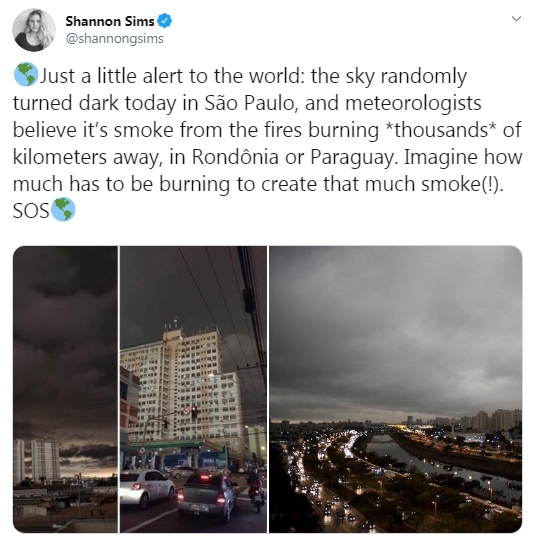The image size is (537, 555).
Task: Click the word Rondônia in the tweet
Action: pos(235,157)
